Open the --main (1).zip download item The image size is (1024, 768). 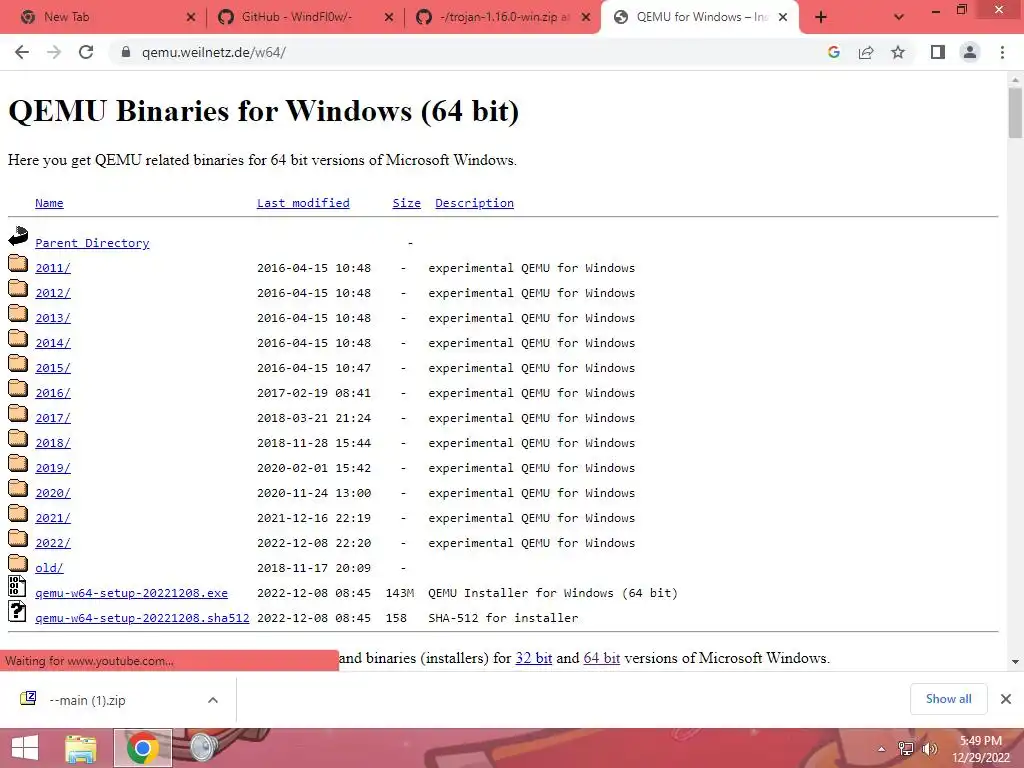(x=88, y=700)
